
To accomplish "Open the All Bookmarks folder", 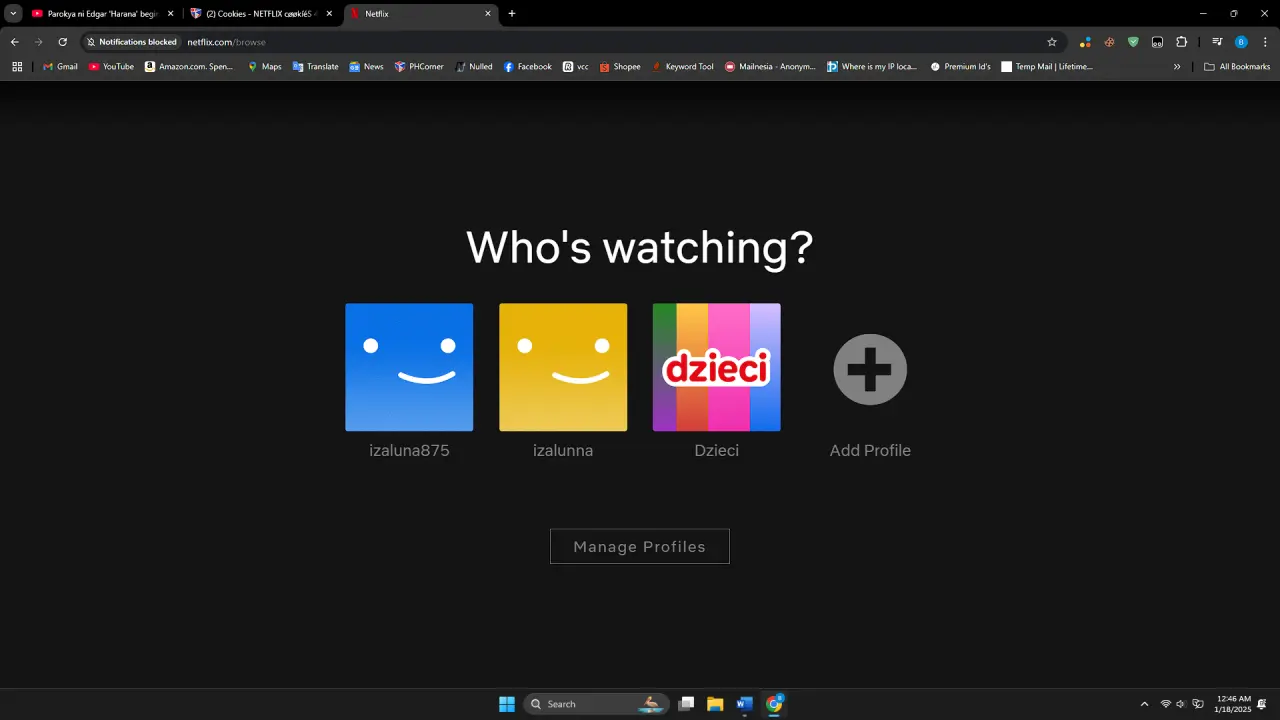I will [1237, 67].
